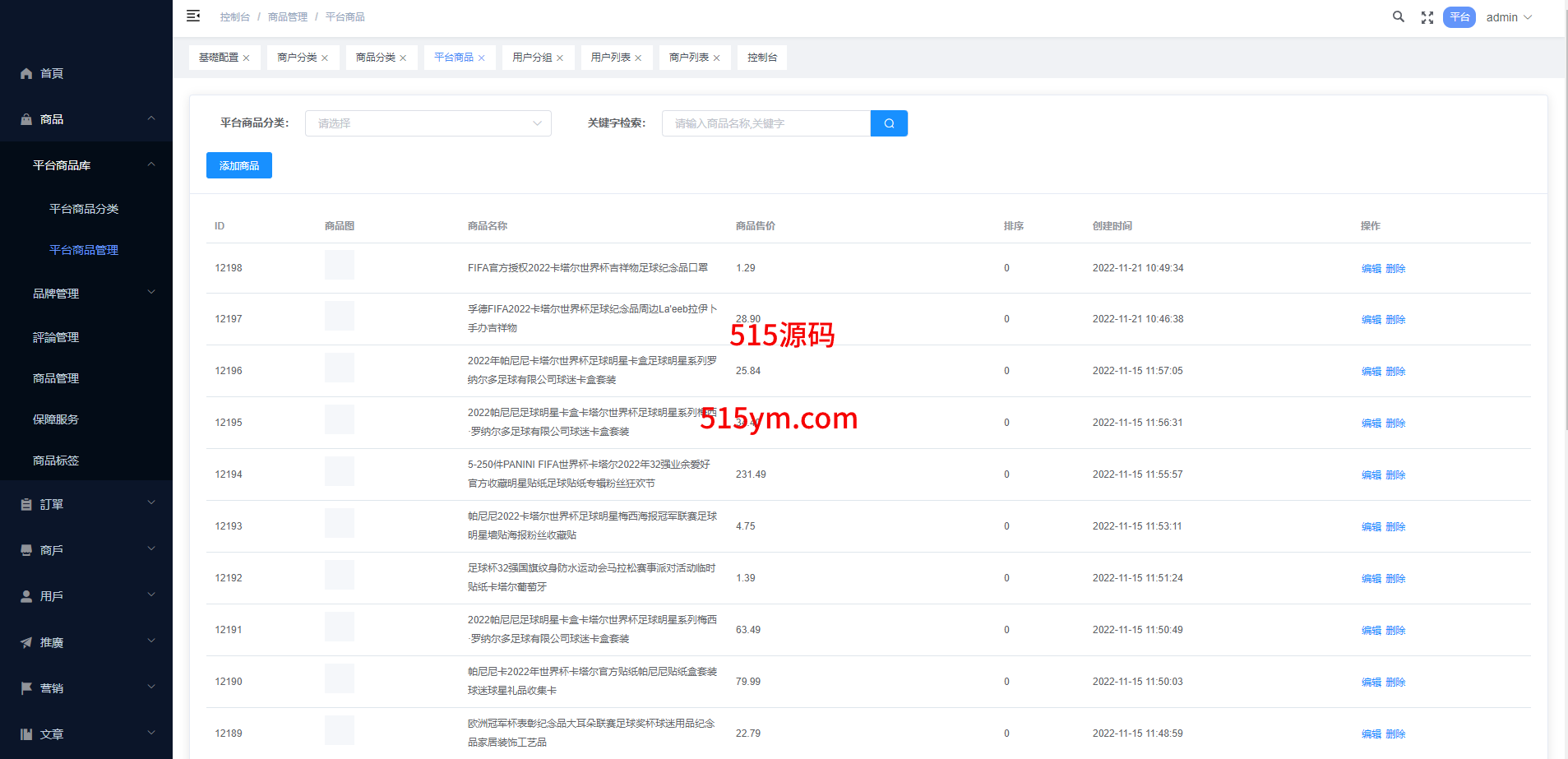
Task: Click product image thumbnail for ID 12197
Action: [339, 317]
